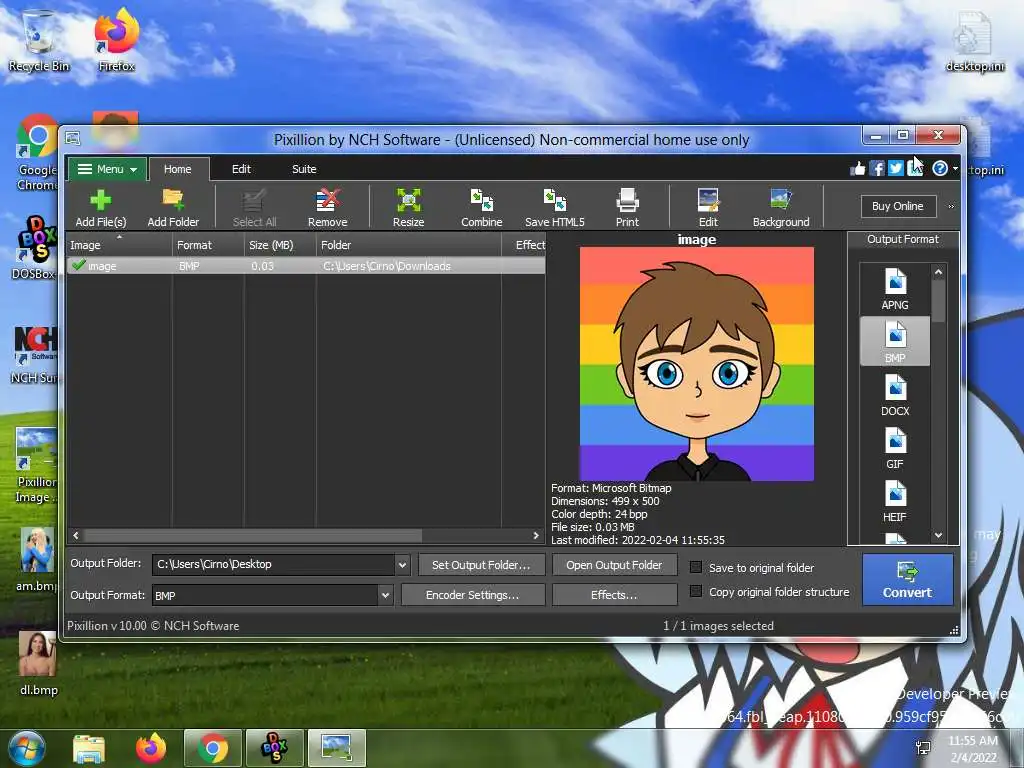1024x768 pixels.
Task: Click the Pixillion taskbar button
Action: pos(337,748)
